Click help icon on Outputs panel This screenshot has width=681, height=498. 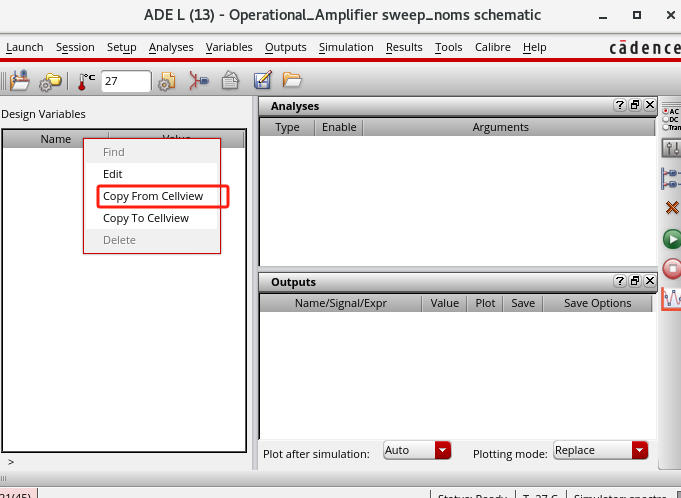(620, 281)
